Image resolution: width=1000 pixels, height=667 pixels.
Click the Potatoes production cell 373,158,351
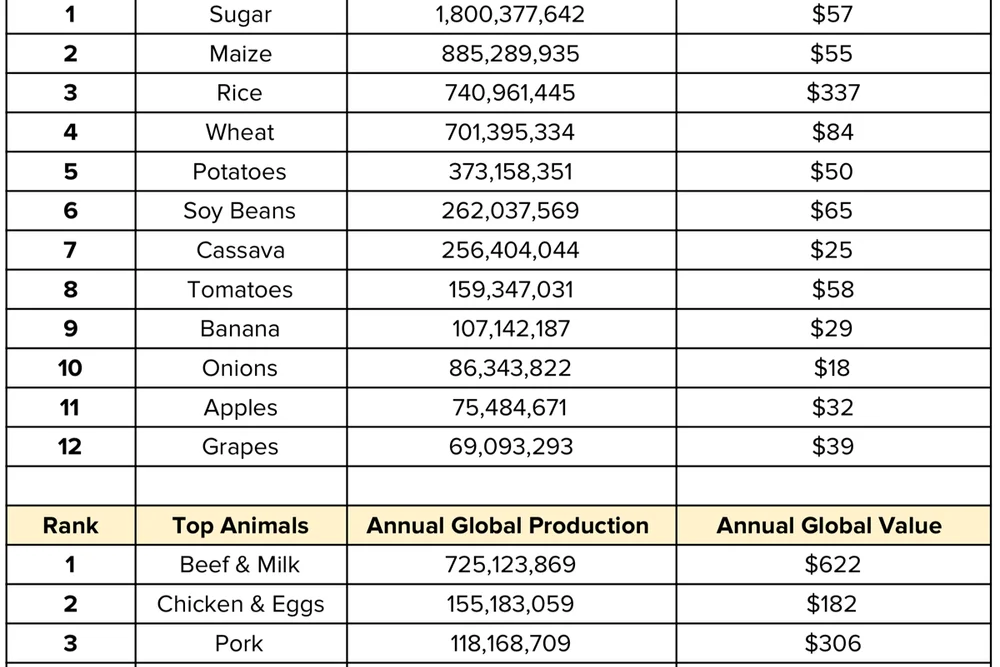(x=510, y=172)
